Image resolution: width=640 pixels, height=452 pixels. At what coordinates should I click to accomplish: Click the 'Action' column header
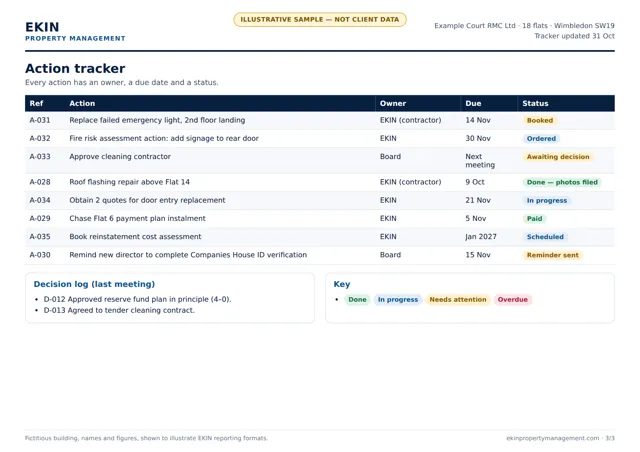click(x=82, y=103)
